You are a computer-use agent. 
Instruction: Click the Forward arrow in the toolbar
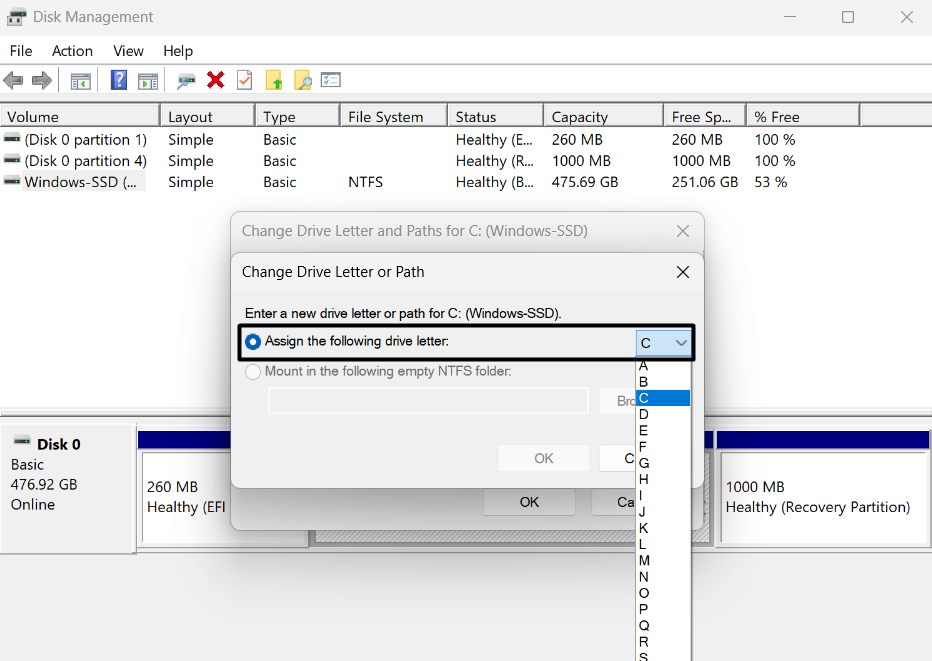click(x=42, y=80)
